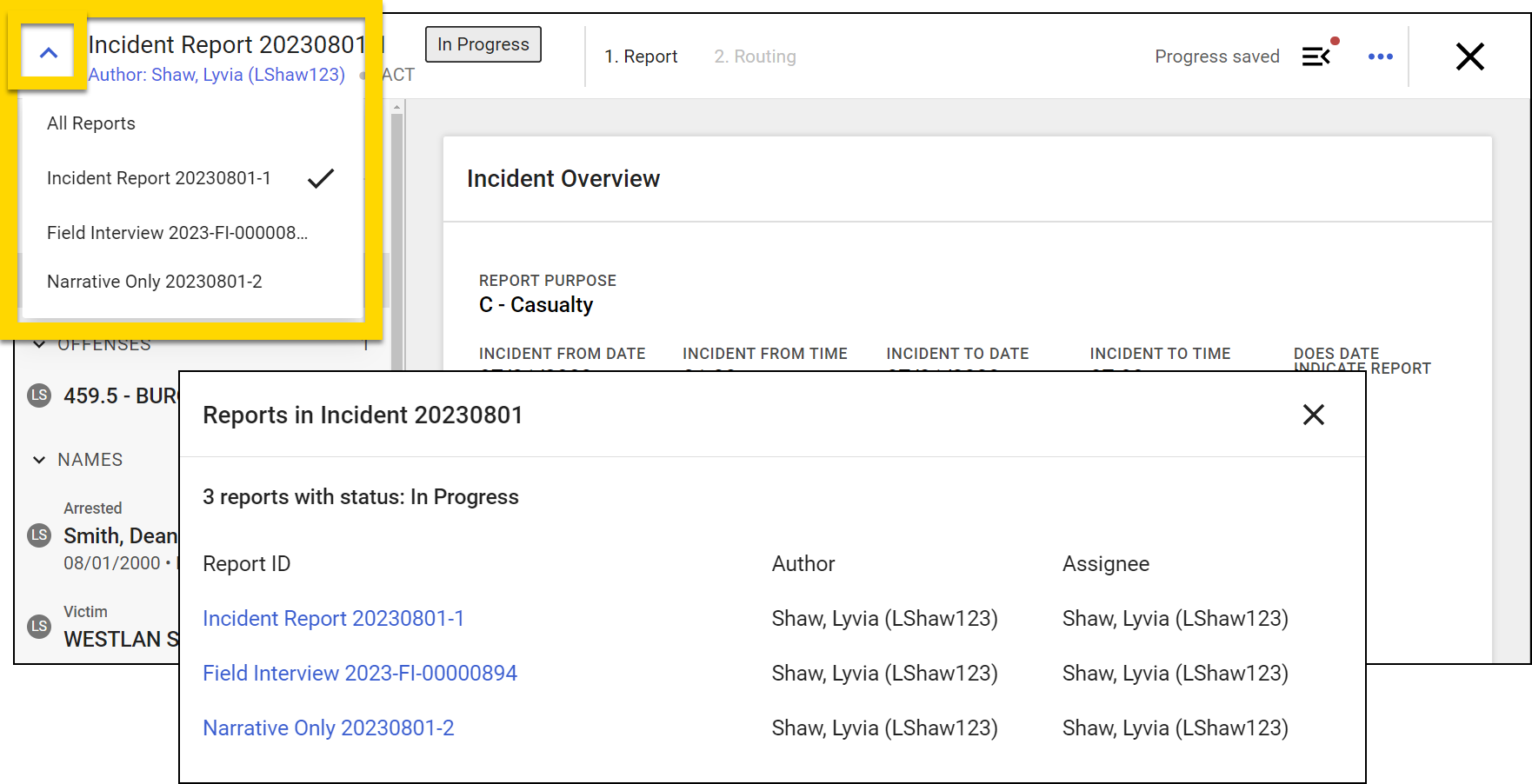Close the Reports in Incident 20230801 dialog

click(1313, 415)
